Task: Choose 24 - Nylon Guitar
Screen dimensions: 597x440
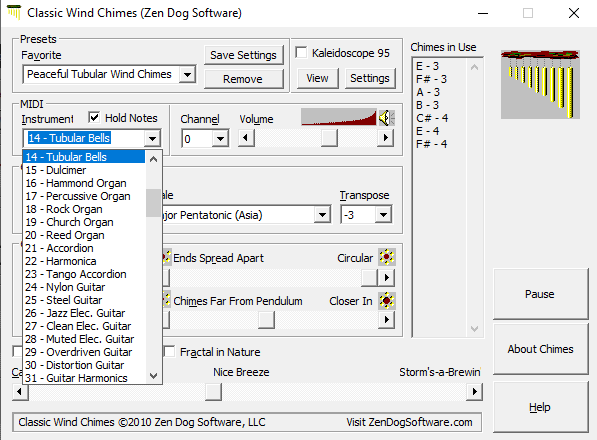Action: (84, 287)
